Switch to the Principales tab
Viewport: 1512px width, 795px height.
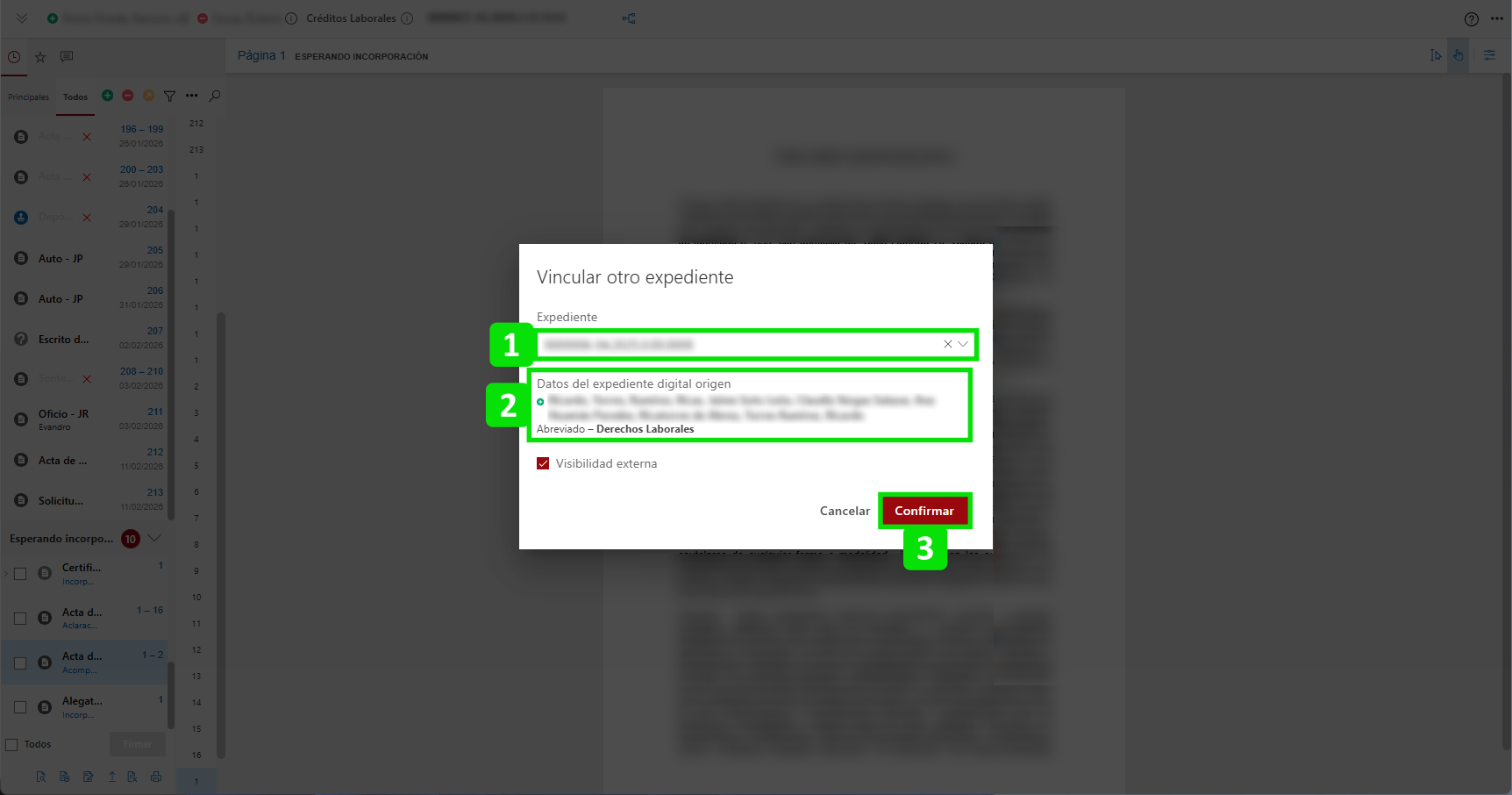(x=28, y=97)
